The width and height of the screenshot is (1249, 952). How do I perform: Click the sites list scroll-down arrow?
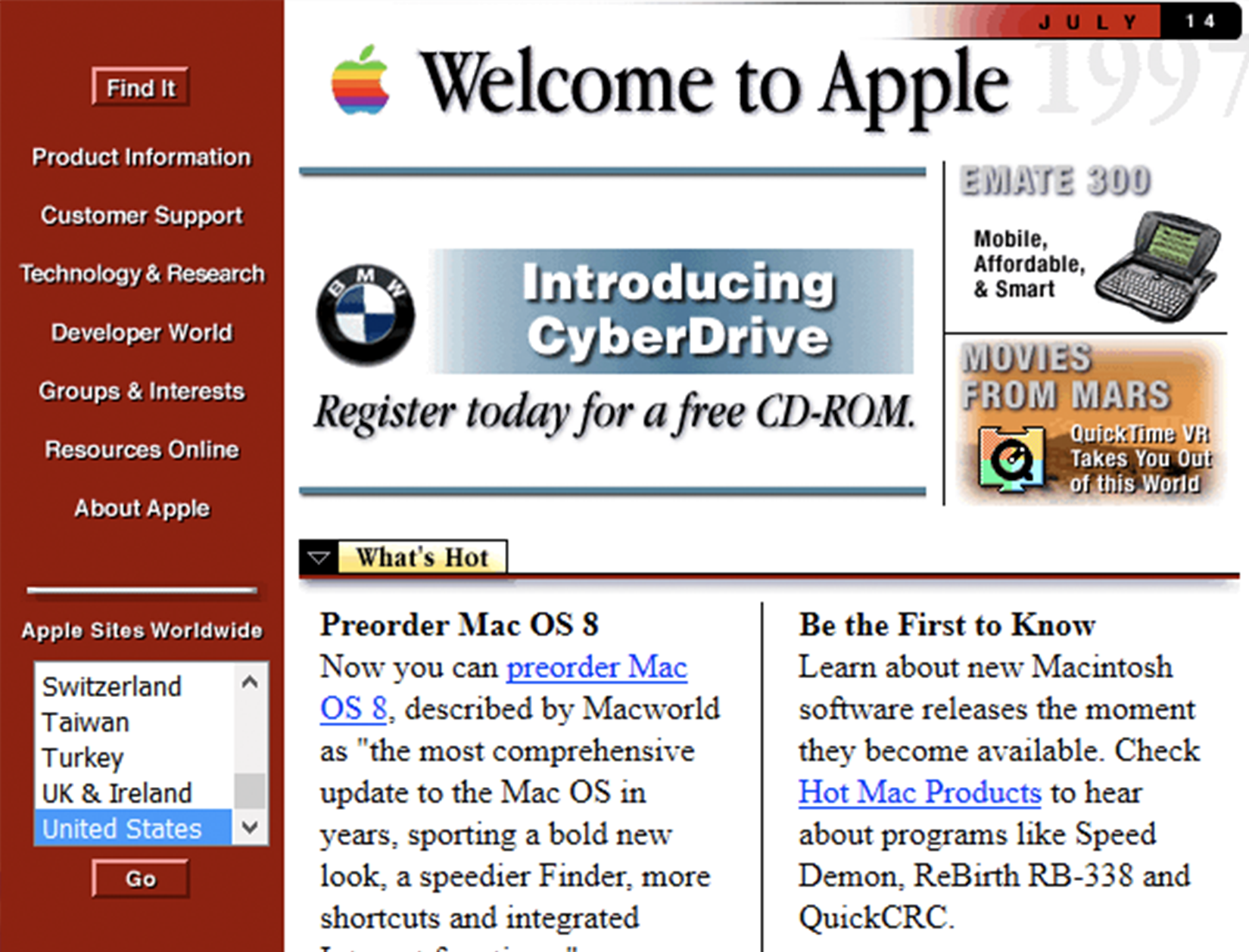tap(250, 827)
